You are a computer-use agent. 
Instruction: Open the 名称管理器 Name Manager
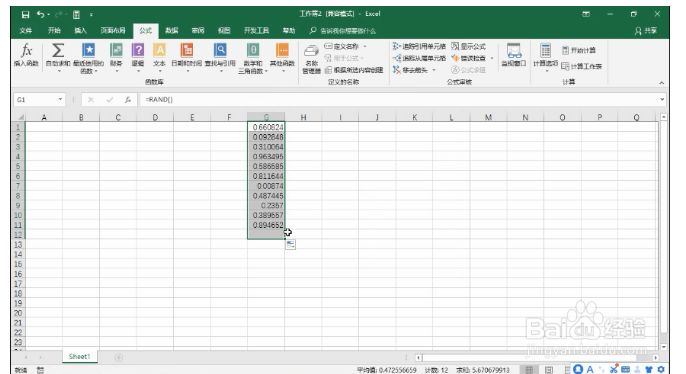(311, 59)
